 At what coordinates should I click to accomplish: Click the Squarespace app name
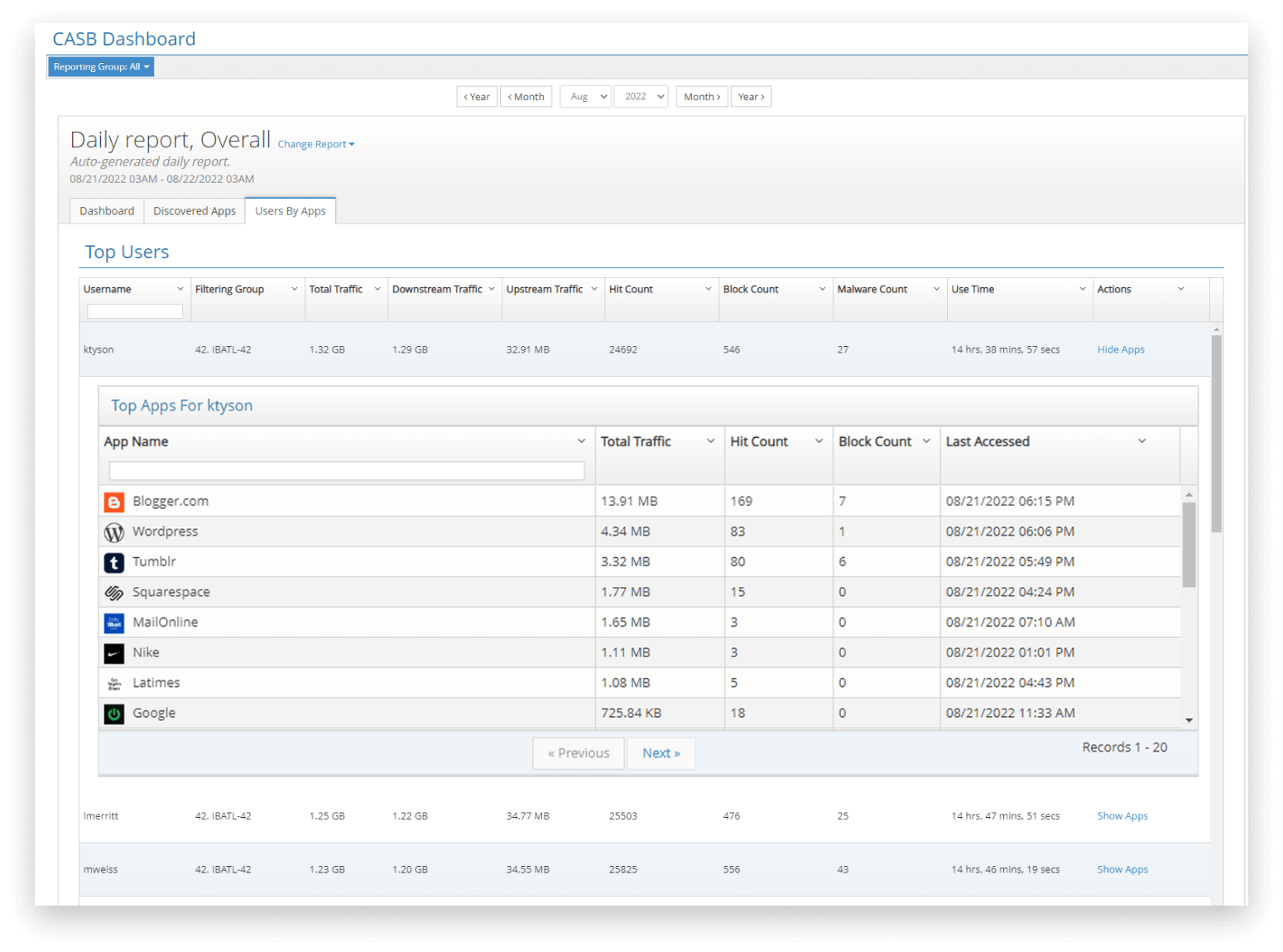pyautogui.click(x=171, y=593)
